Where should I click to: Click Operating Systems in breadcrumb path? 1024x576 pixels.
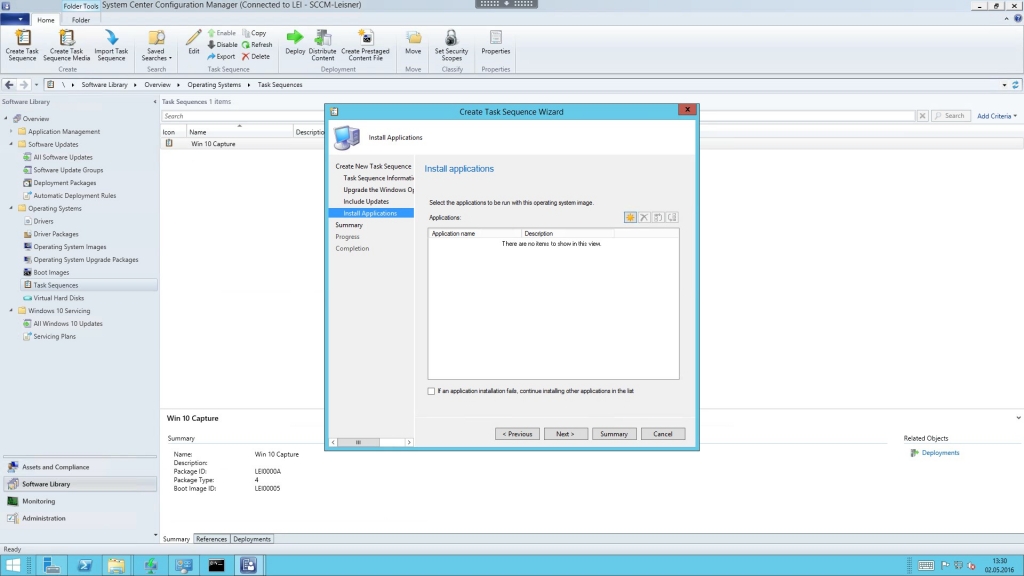214,85
